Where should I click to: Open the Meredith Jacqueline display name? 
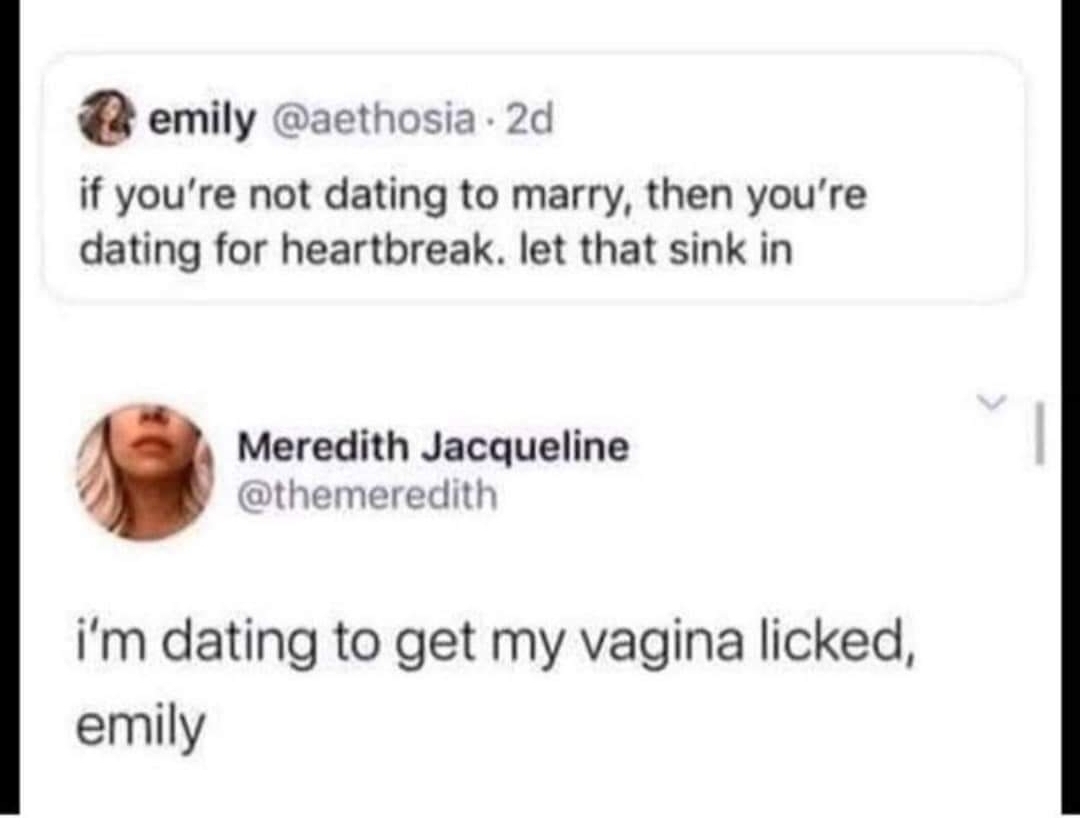433,447
